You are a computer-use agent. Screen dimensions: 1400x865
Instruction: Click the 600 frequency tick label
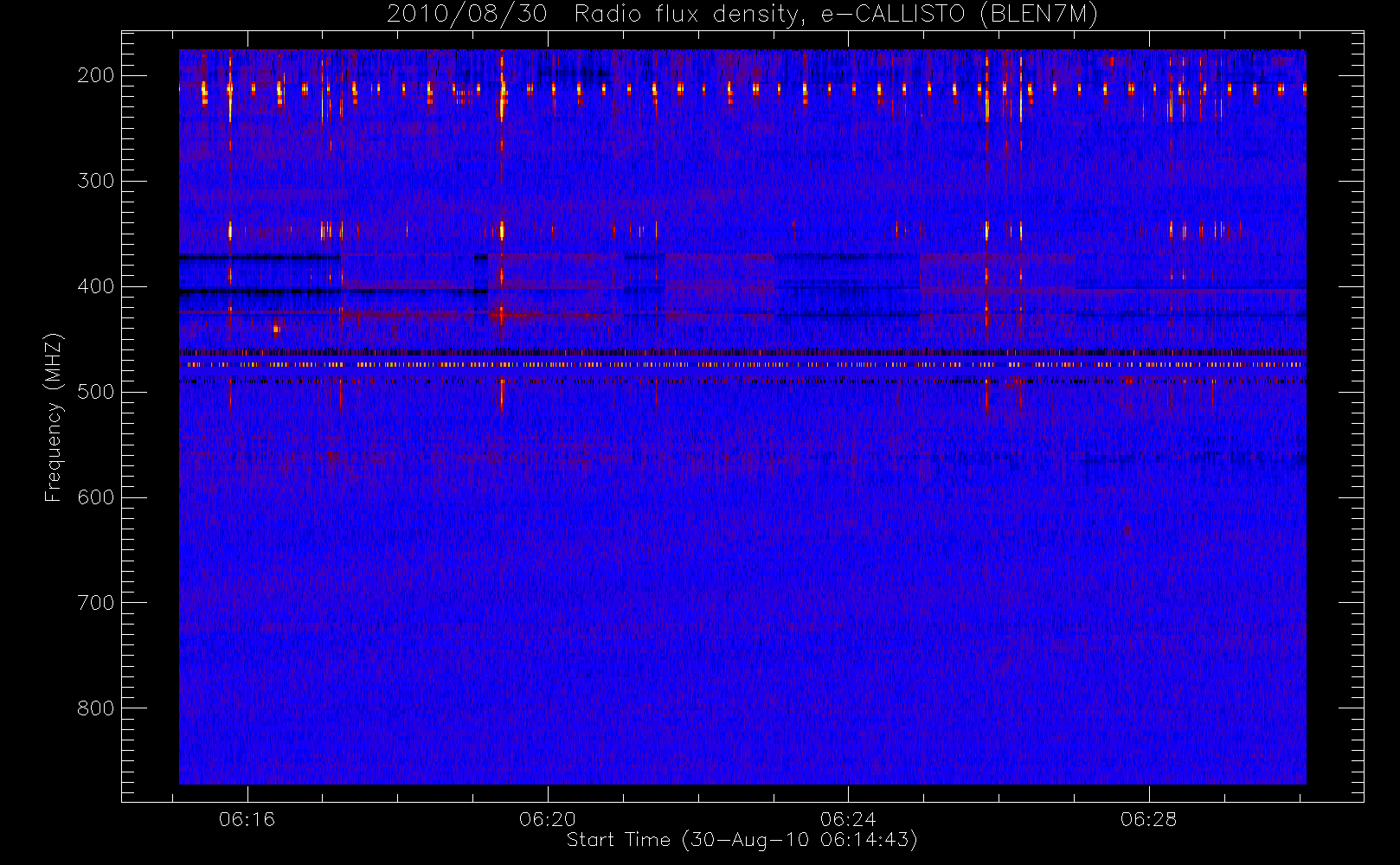pyautogui.click(x=96, y=497)
